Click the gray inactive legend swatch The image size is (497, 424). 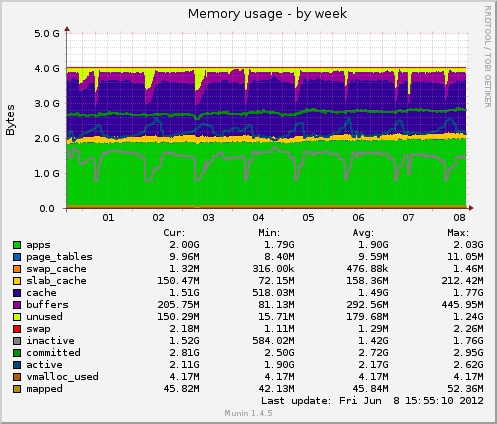click(17, 341)
